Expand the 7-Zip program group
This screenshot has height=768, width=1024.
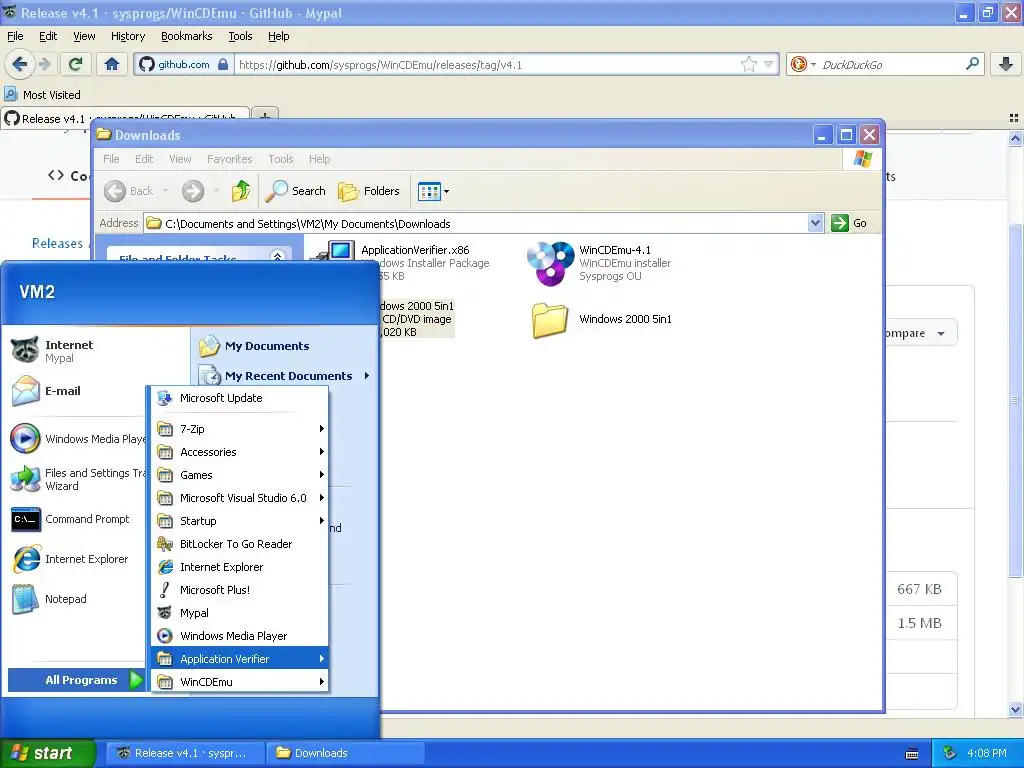[x=239, y=429]
